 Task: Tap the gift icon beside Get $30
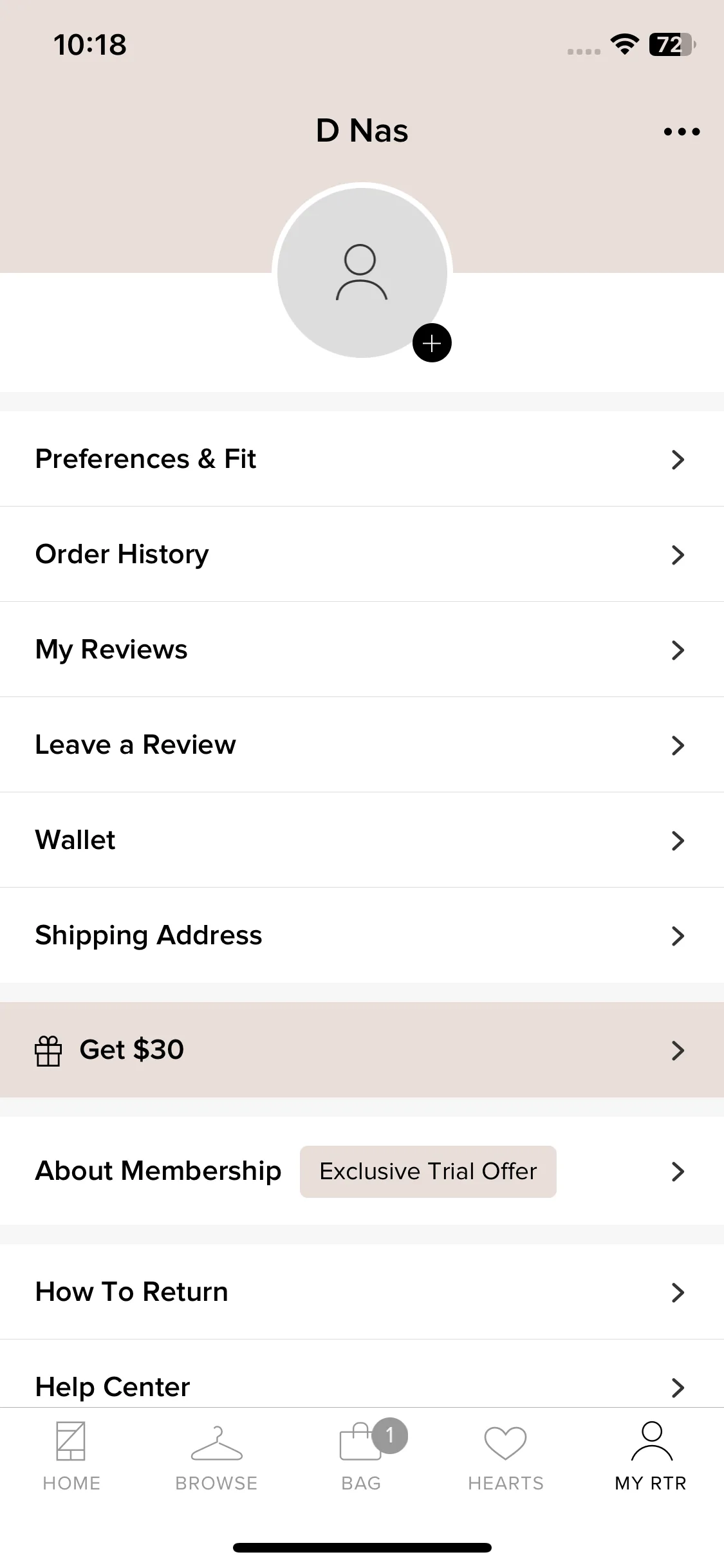tap(48, 1050)
